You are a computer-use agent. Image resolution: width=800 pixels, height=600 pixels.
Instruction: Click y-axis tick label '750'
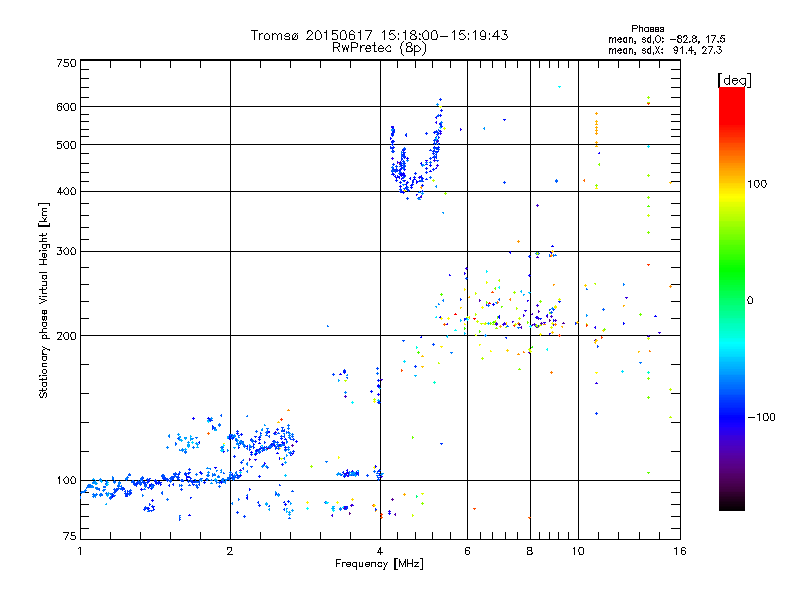point(66,63)
